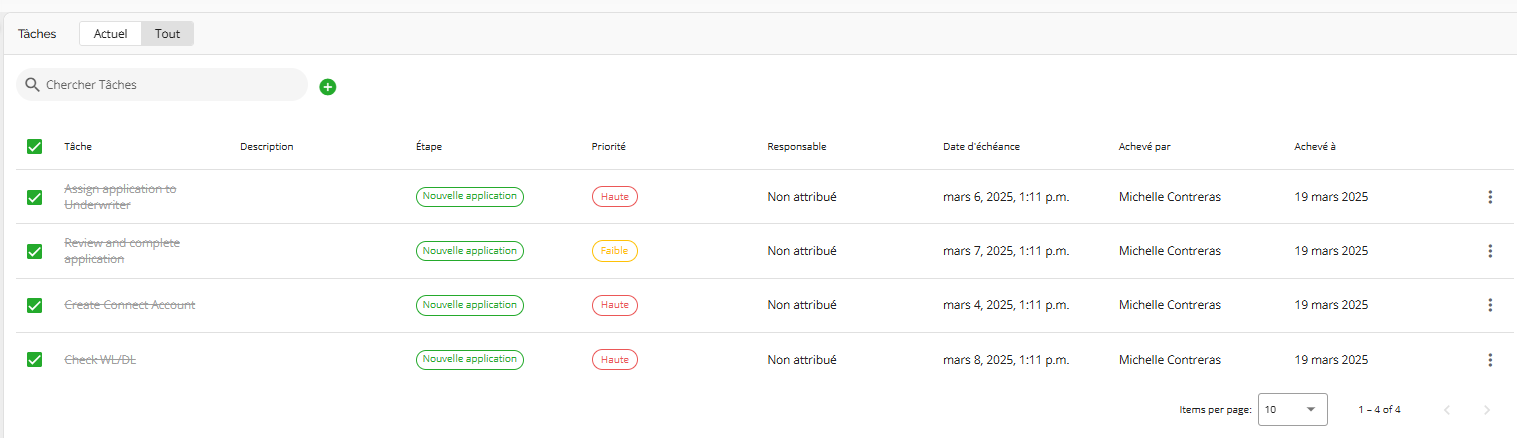Toggle the select-all checkbox in header
The width and height of the screenshot is (1517, 438).
tap(34, 147)
